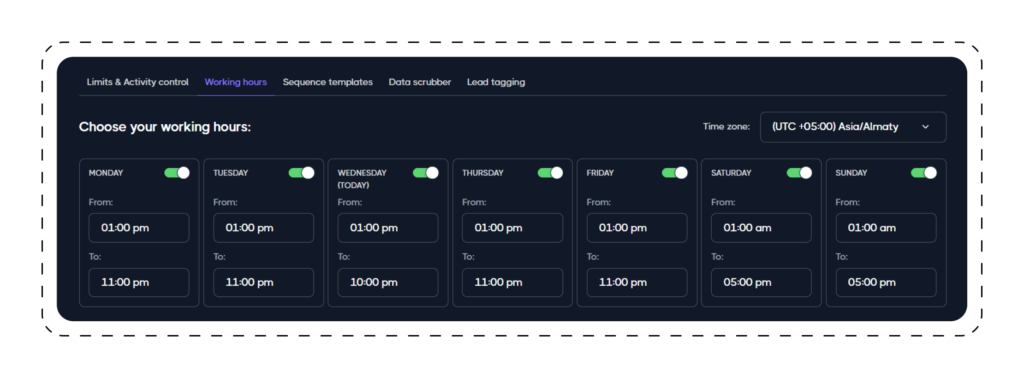The image size is (1024, 378).
Task: Turn off the Tuesday toggle
Action: click(302, 172)
